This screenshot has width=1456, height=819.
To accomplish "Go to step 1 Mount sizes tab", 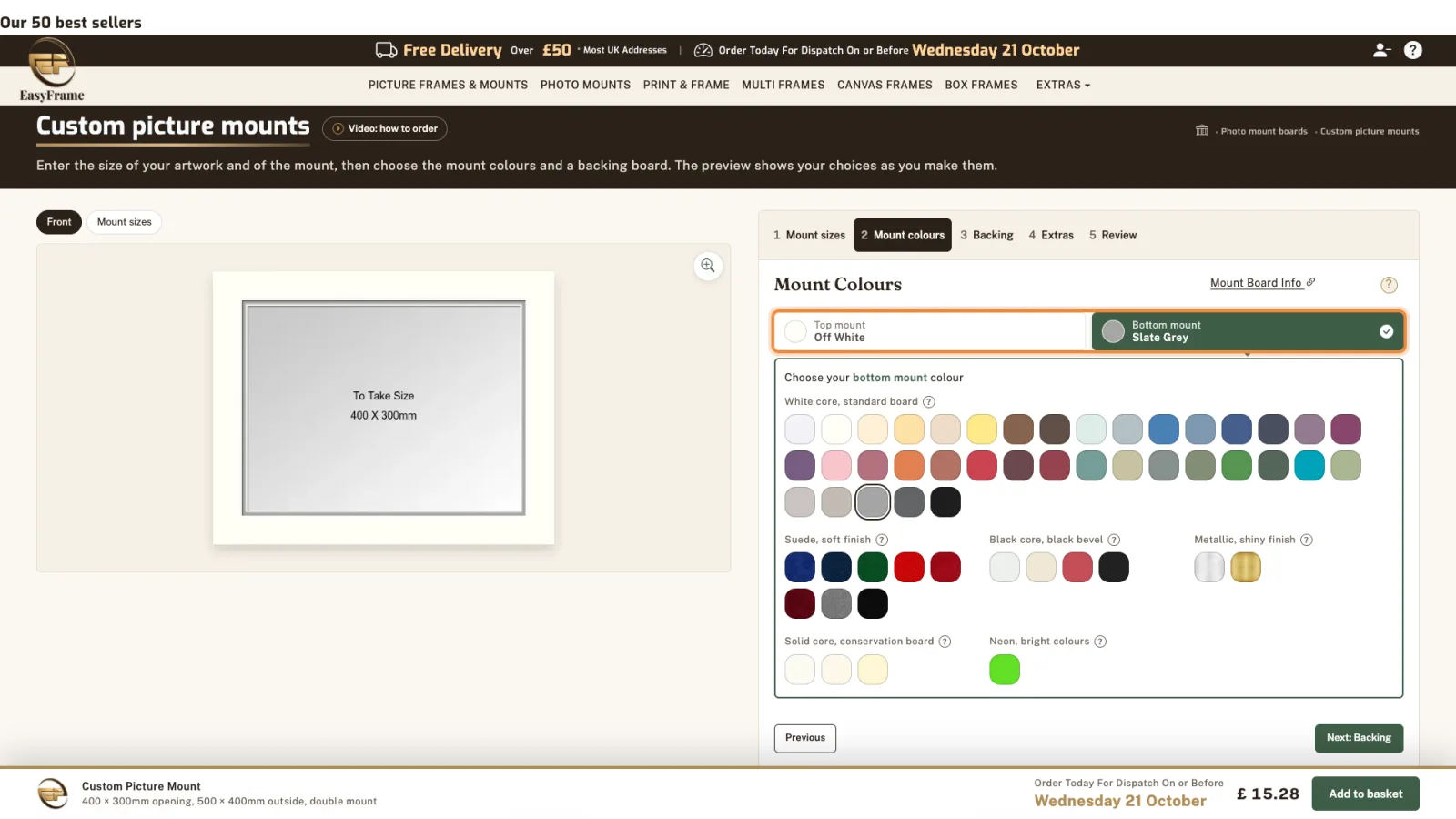I will (x=809, y=235).
